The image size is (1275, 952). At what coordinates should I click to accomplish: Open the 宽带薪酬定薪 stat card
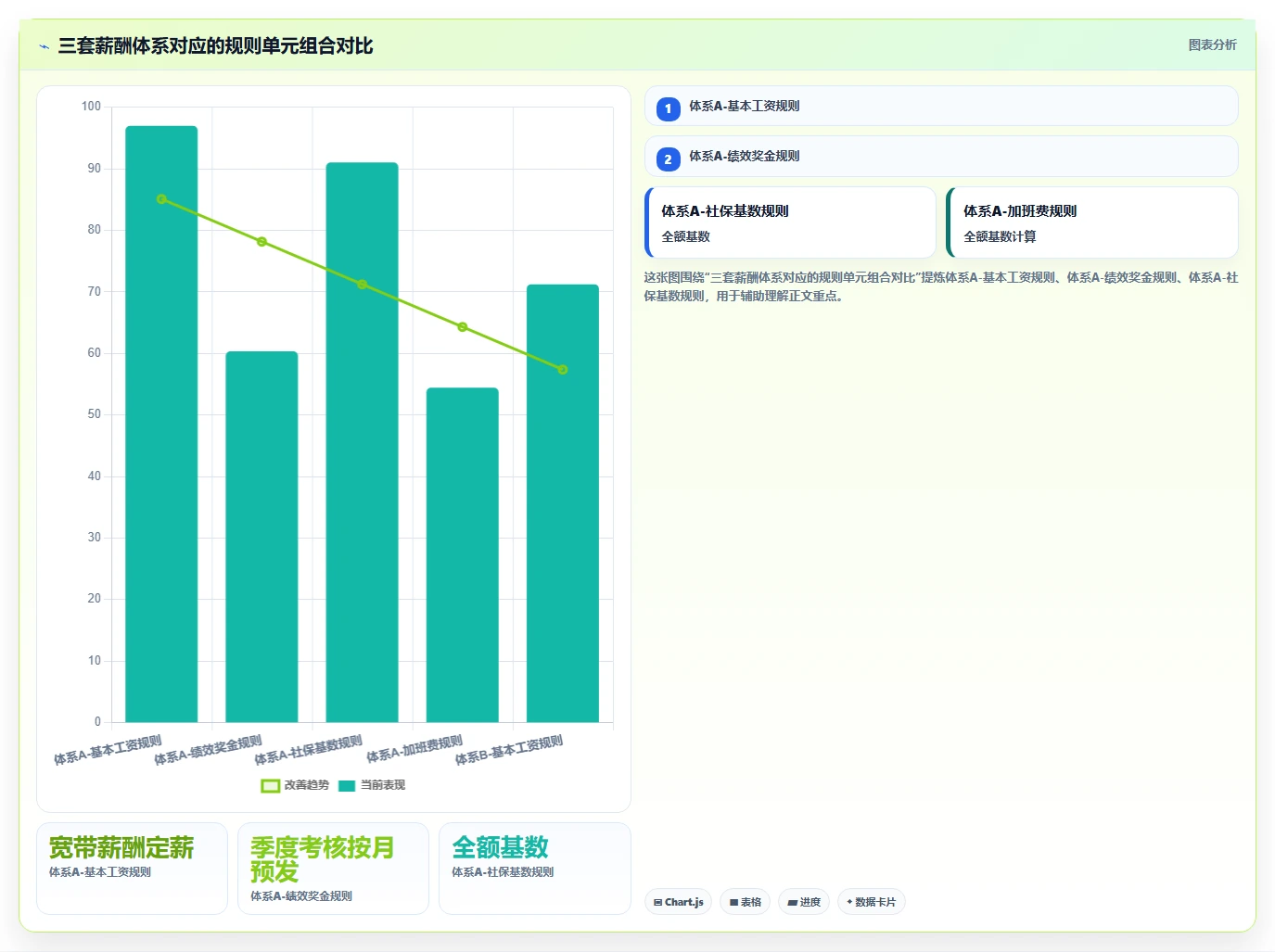point(132,869)
